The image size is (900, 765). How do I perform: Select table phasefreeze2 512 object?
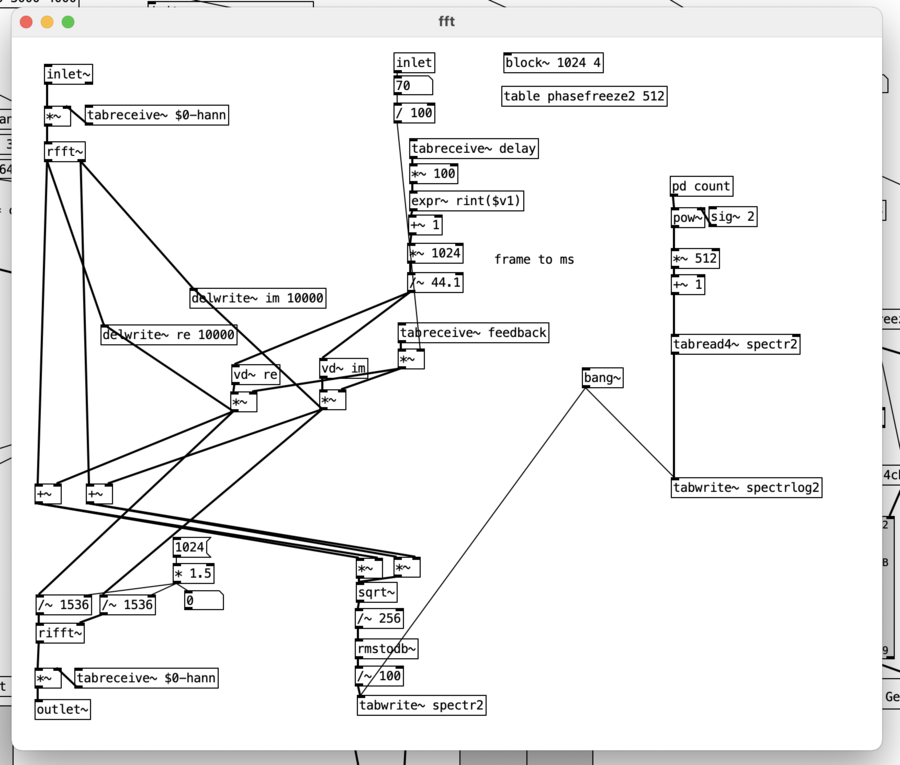[584, 96]
